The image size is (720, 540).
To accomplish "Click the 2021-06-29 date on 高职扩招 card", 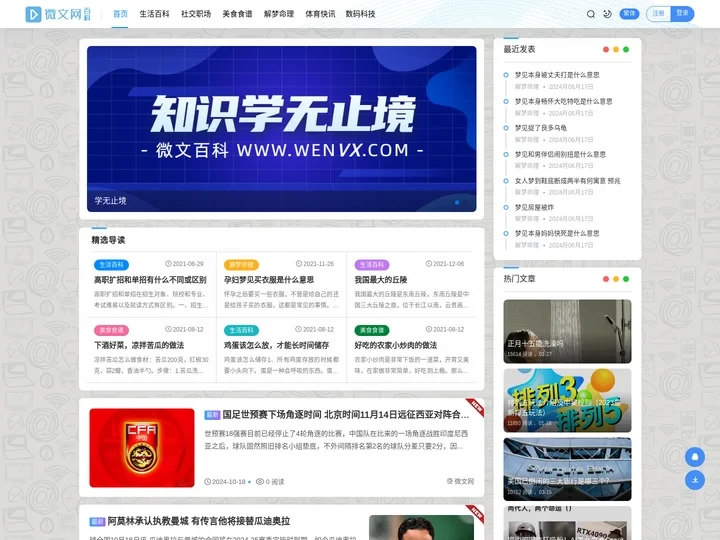I will 185,264.
